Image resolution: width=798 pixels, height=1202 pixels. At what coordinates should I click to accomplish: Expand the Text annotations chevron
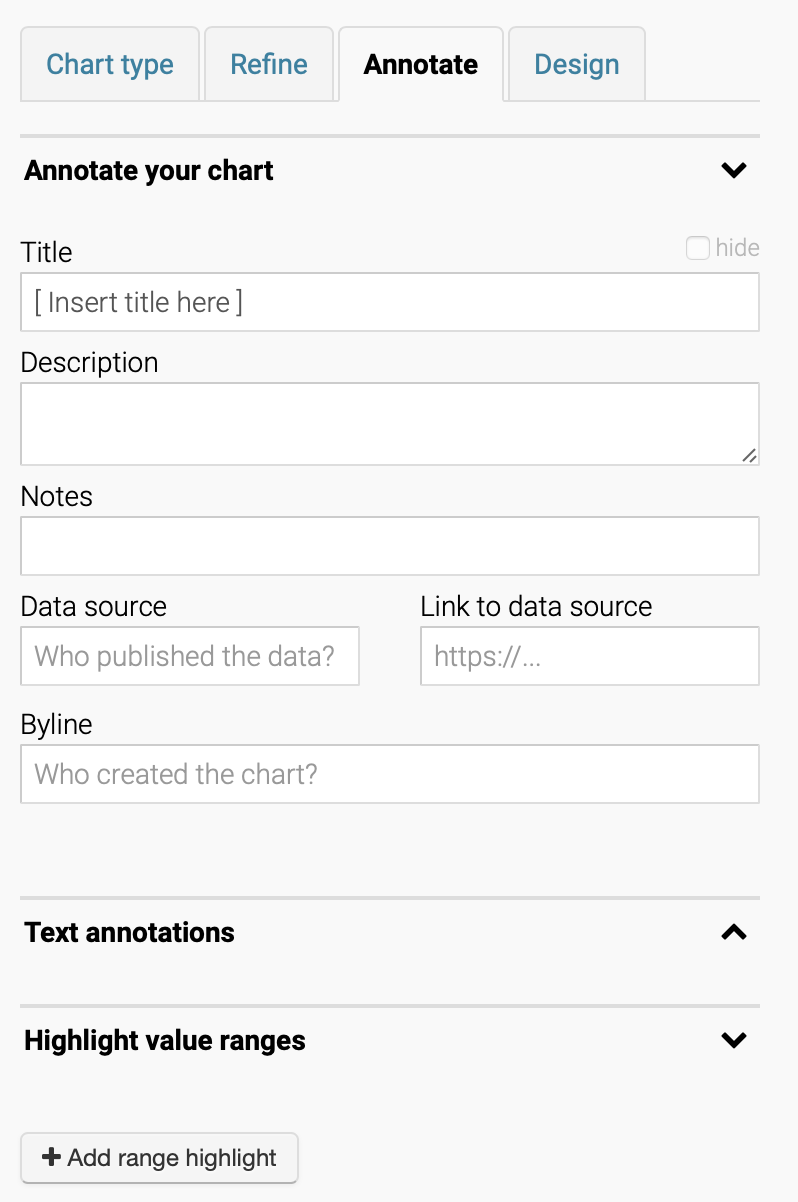[x=734, y=932]
